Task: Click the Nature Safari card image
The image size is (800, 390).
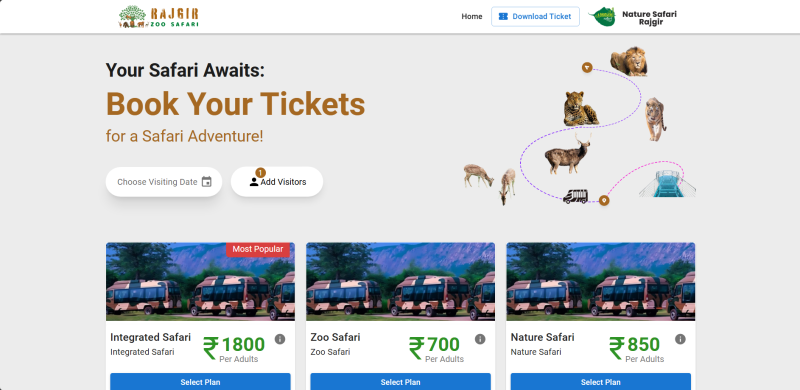Action: click(601, 281)
